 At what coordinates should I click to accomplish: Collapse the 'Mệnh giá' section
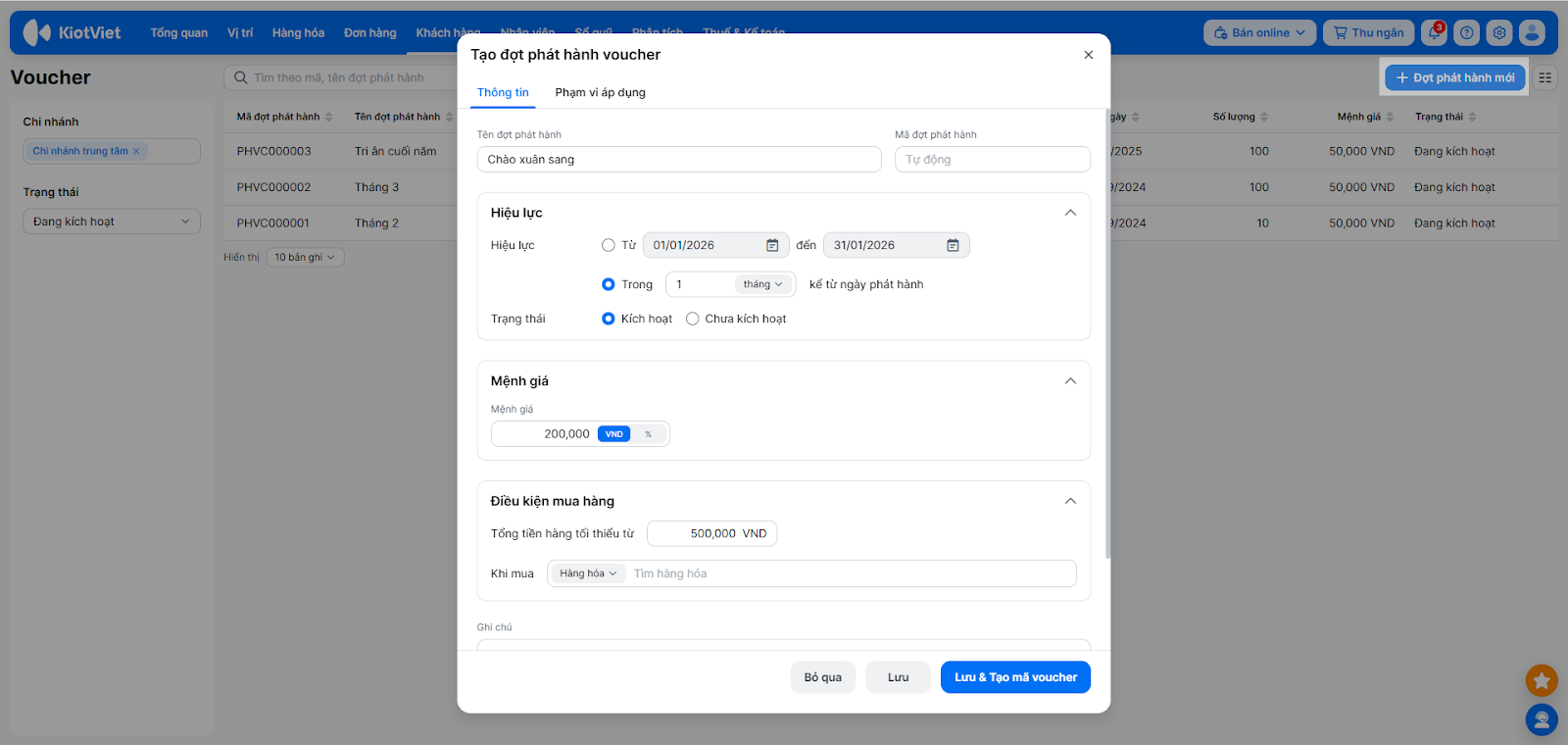[x=1070, y=381]
